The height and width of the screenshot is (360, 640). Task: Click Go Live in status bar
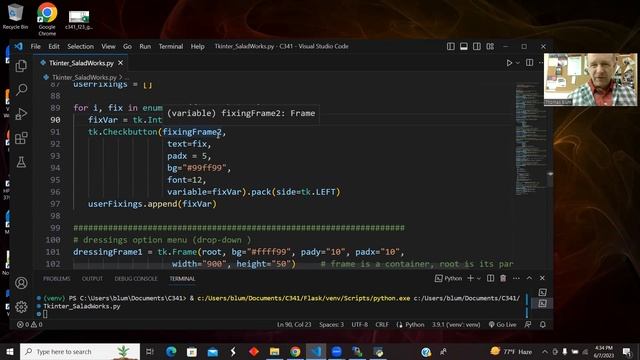[x=502, y=324]
